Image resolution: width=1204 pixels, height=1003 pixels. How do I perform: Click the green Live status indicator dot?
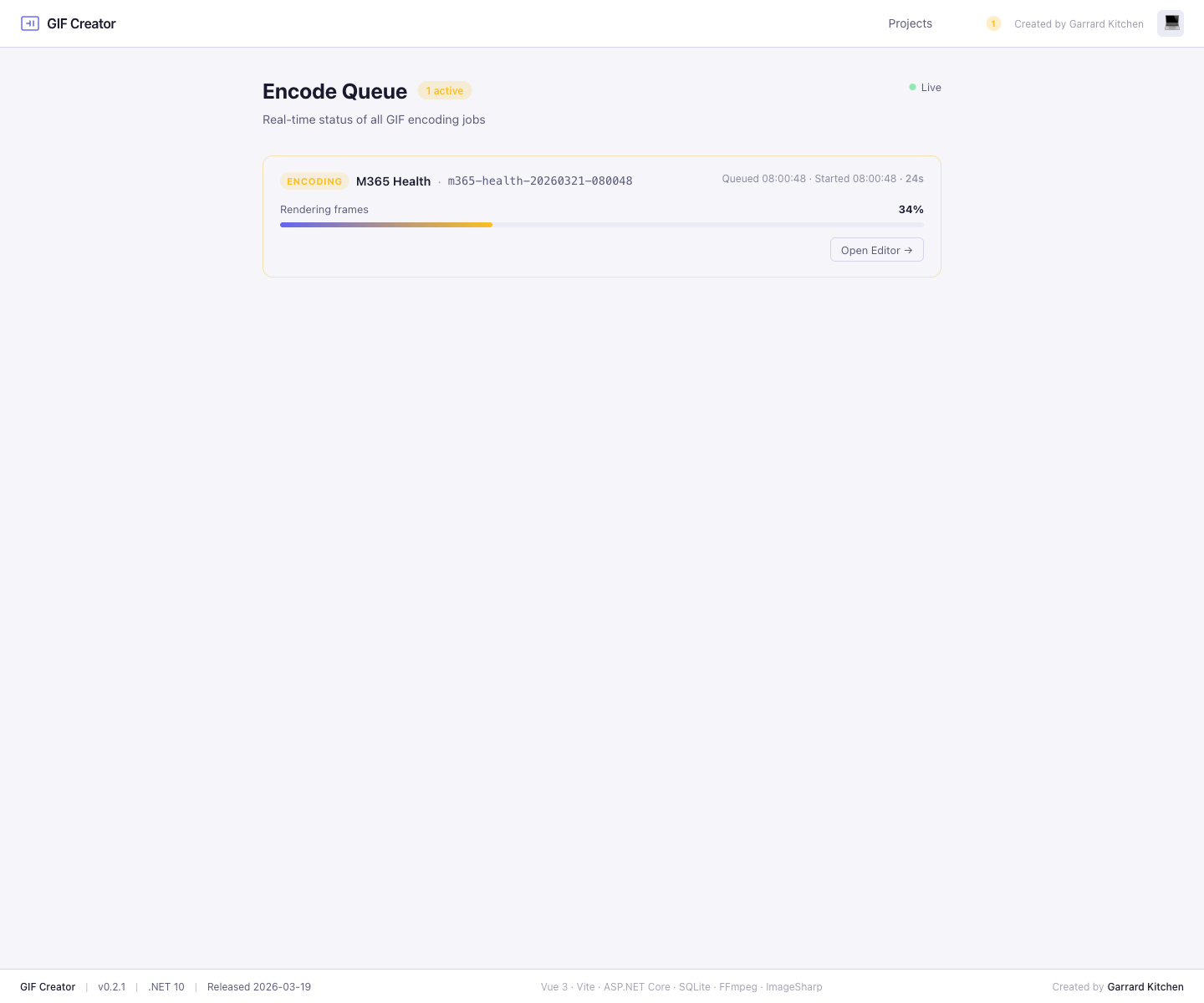click(x=911, y=87)
